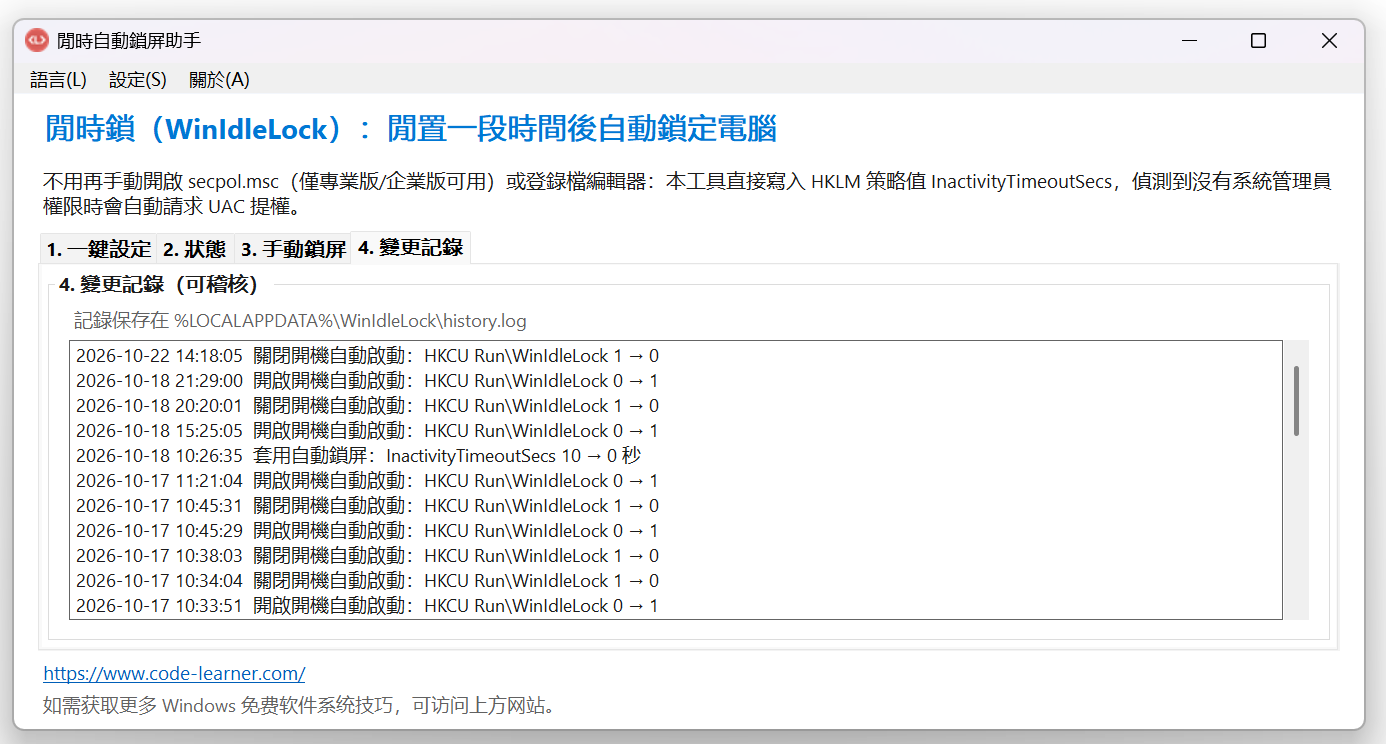Select the 4. 變更記錄 tab
The image size is (1386, 744).
pos(411,247)
